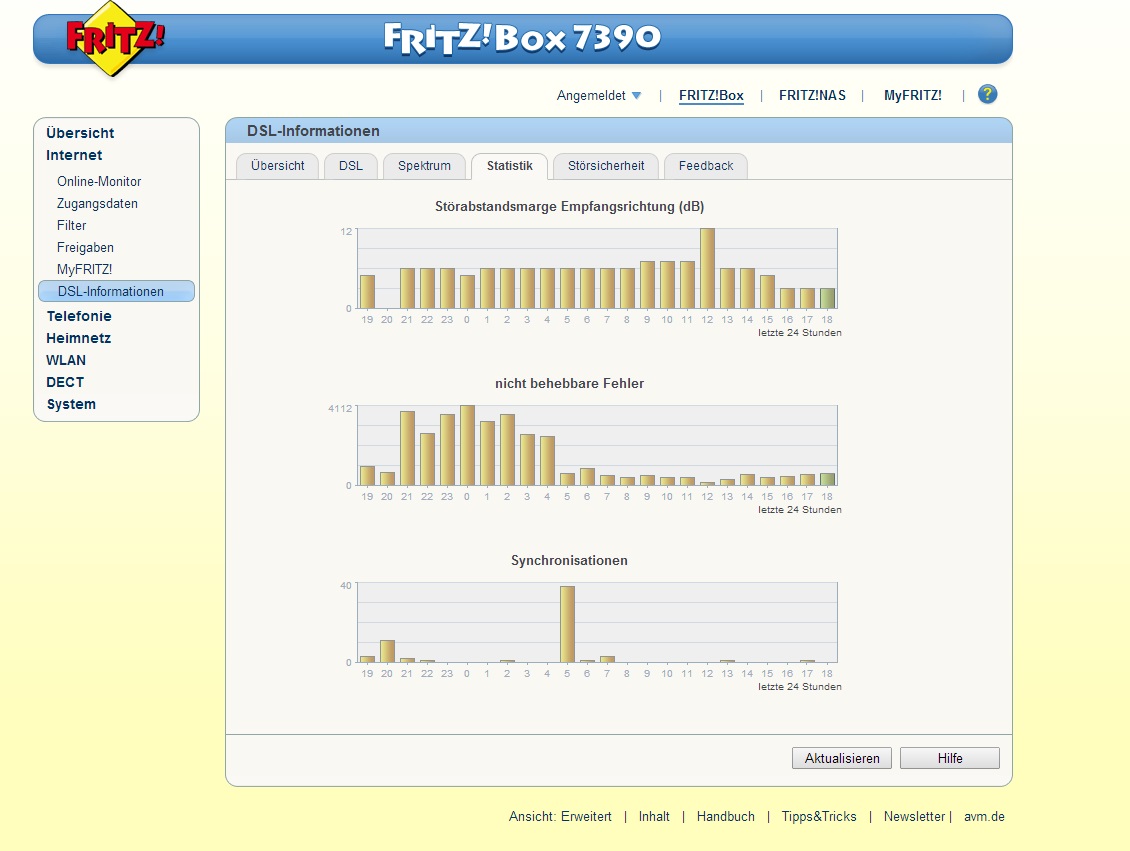This screenshot has width=1130, height=851.
Task: Expand the Angemeldet dropdown arrow
Action: tap(636, 96)
